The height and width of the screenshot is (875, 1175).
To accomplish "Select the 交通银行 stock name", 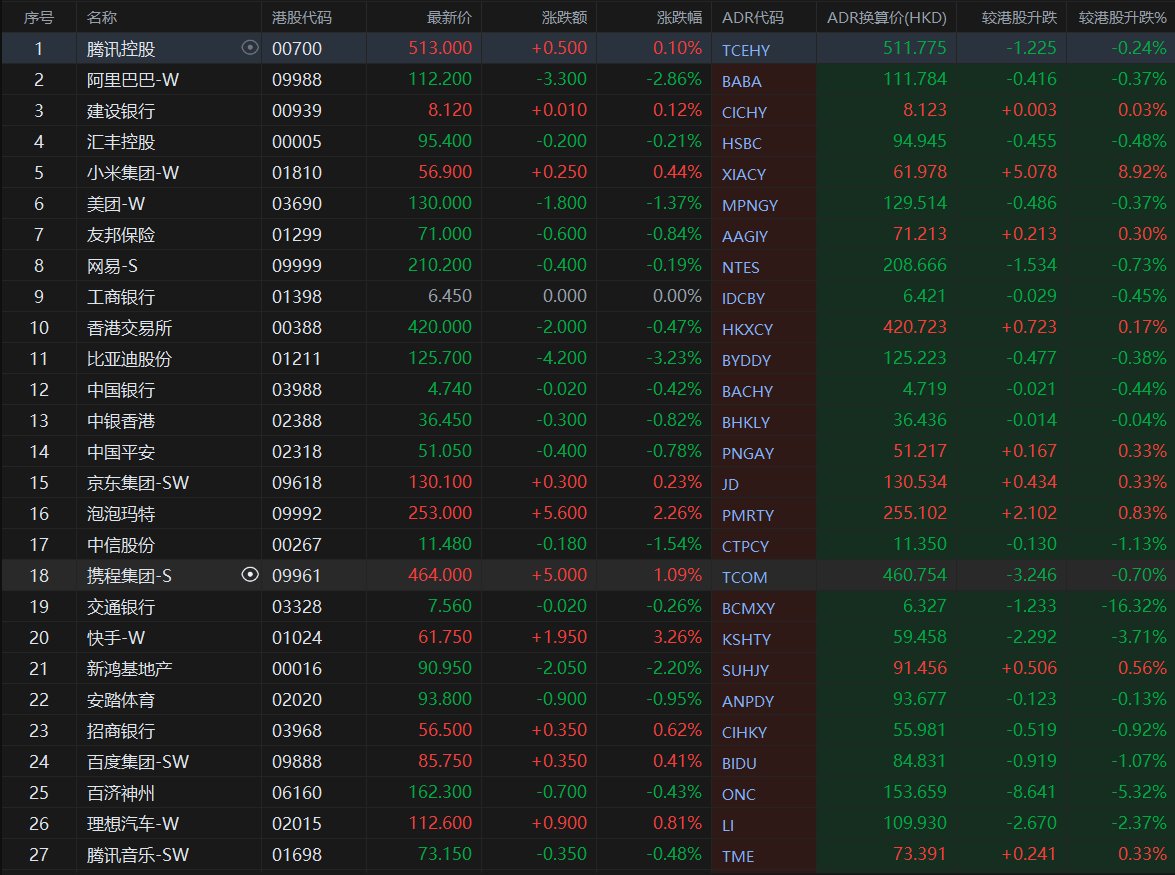I will pyautogui.click(x=121, y=607).
